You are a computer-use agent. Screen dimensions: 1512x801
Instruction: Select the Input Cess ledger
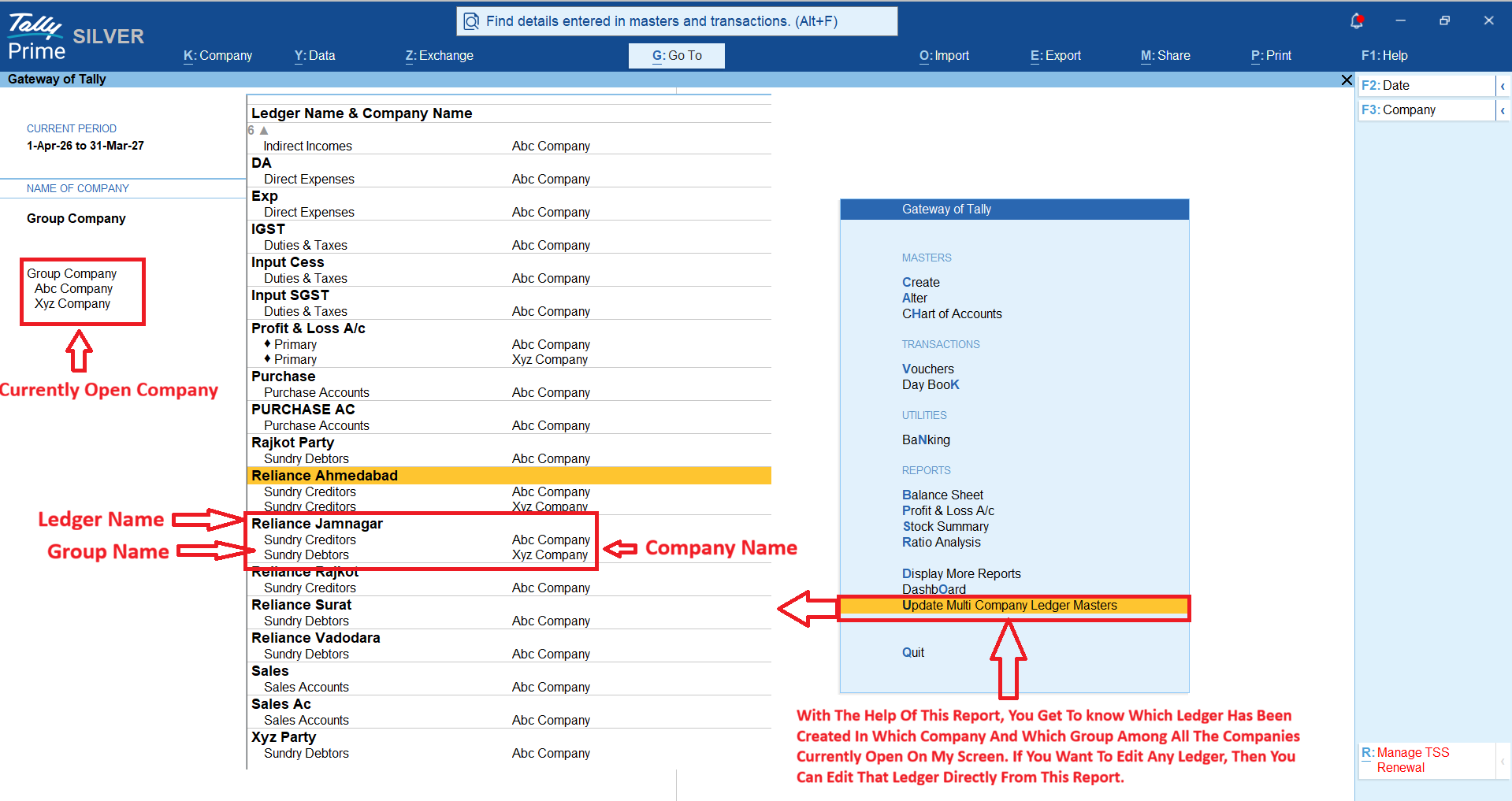[288, 262]
